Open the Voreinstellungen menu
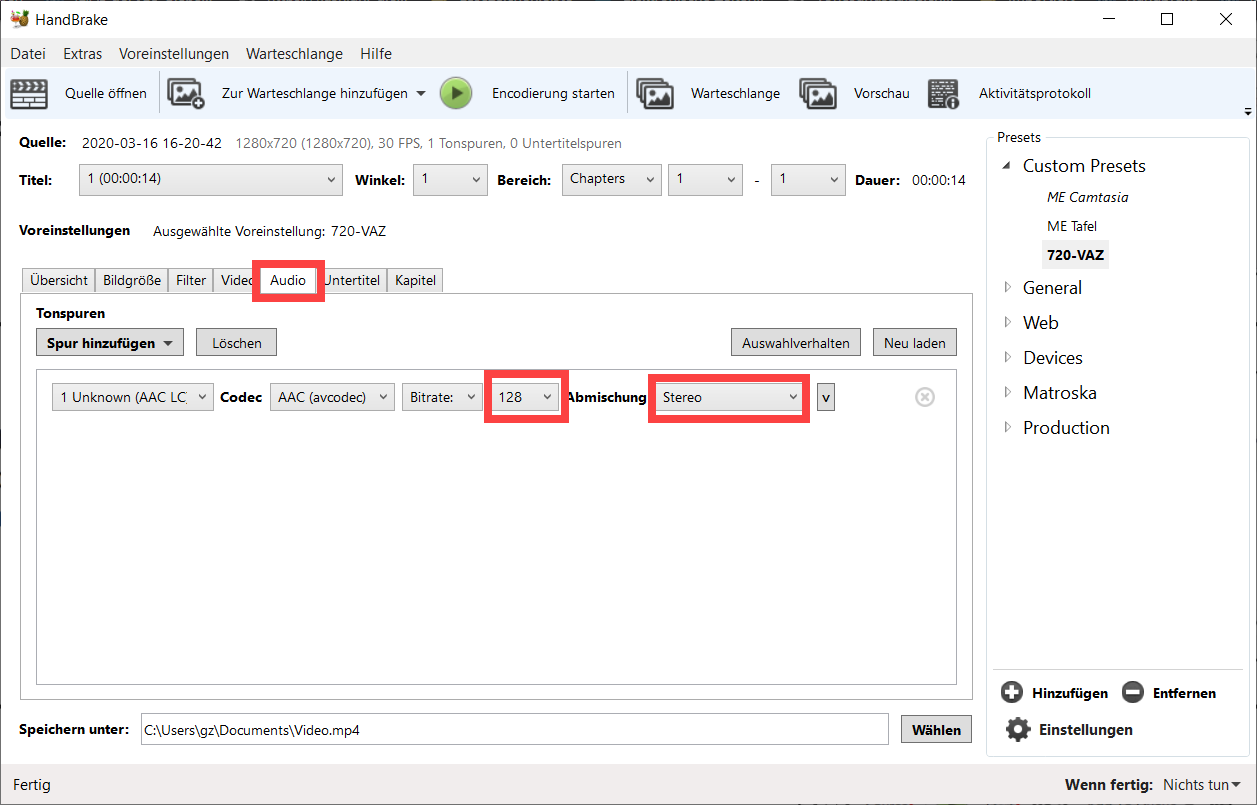 pyautogui.click(x=174, y=54)
